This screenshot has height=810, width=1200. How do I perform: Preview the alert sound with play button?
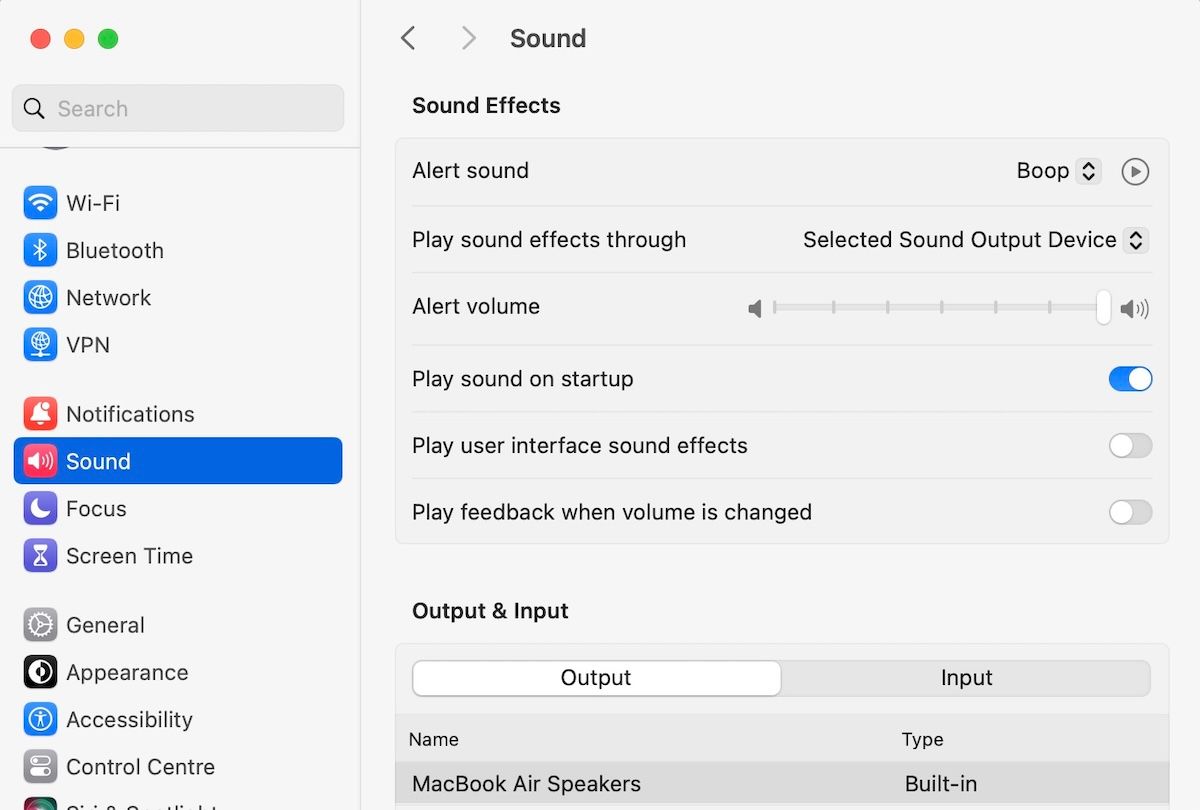[x=1135, y=171]
